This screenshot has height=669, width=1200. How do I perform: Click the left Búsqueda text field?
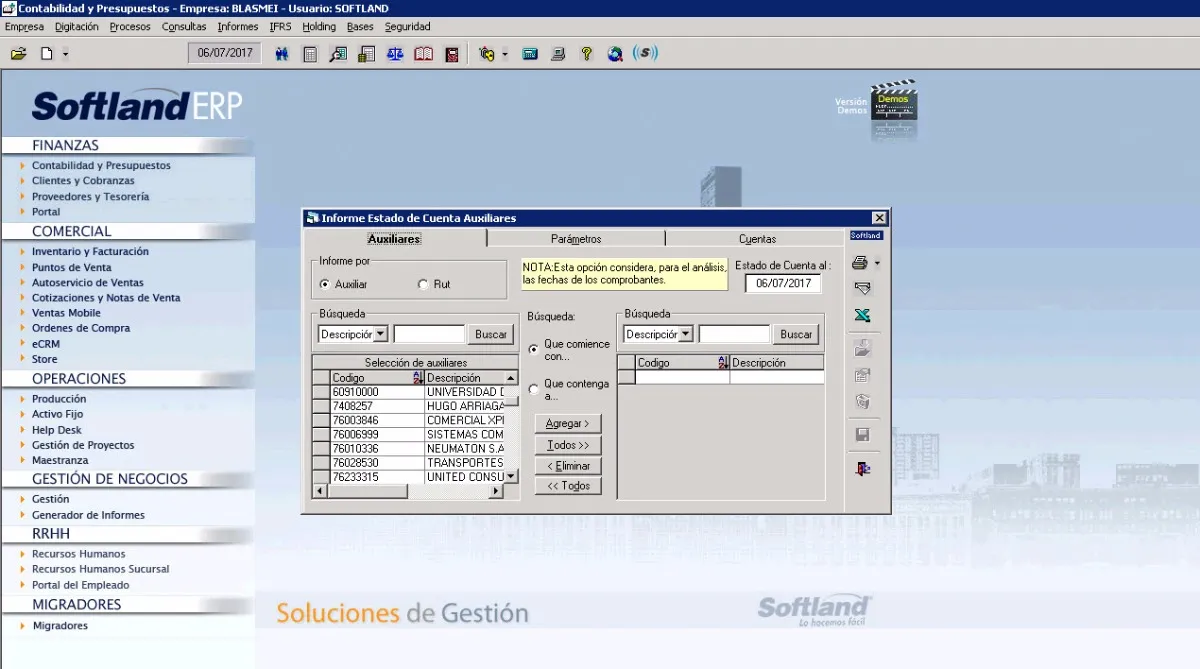point(429,334)
